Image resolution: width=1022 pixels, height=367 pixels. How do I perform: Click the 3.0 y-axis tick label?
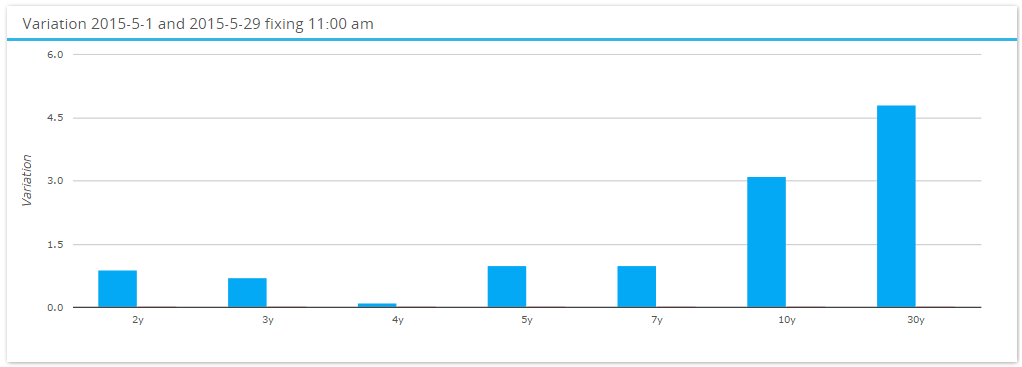[x=55, y=181]
